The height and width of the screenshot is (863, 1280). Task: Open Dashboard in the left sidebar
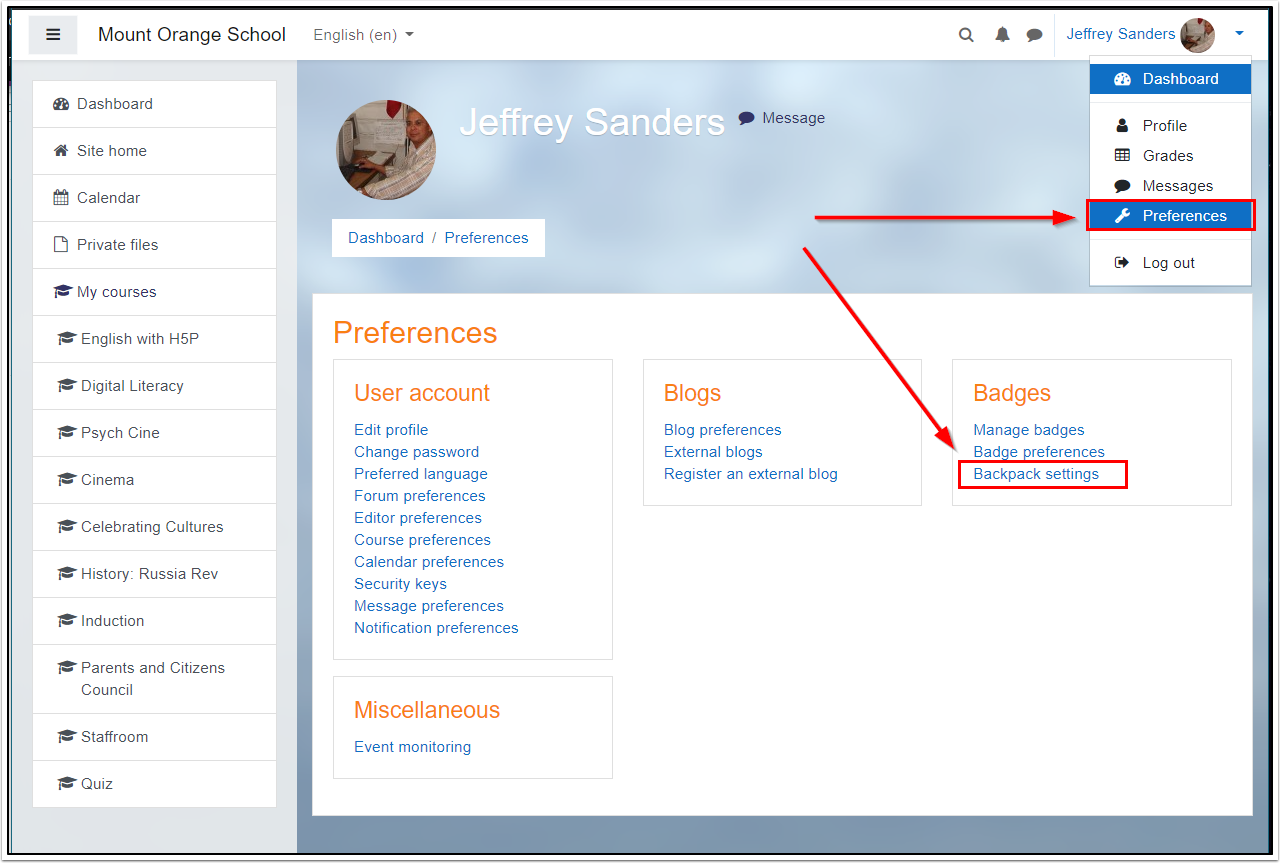point(154,104)
